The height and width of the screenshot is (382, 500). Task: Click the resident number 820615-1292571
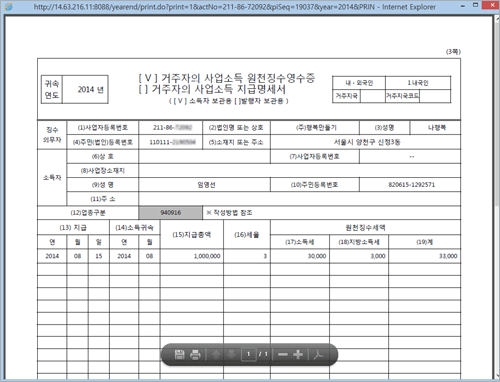point(412,185)
